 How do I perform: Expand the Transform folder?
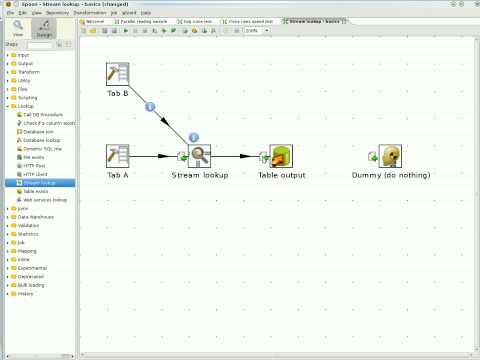point(7,72)
